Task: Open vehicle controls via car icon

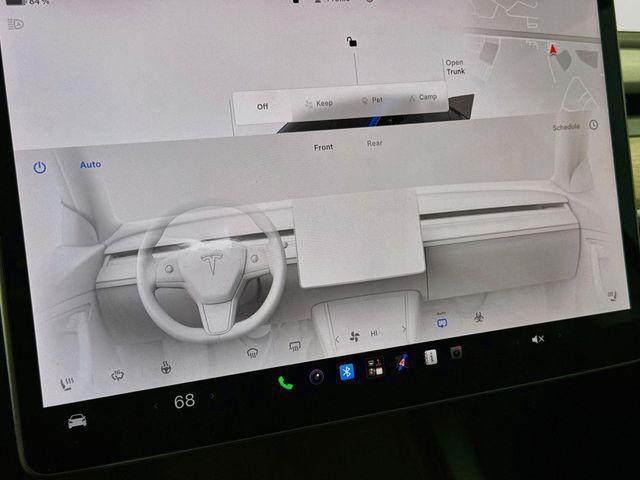Action: tap(77, 421)
